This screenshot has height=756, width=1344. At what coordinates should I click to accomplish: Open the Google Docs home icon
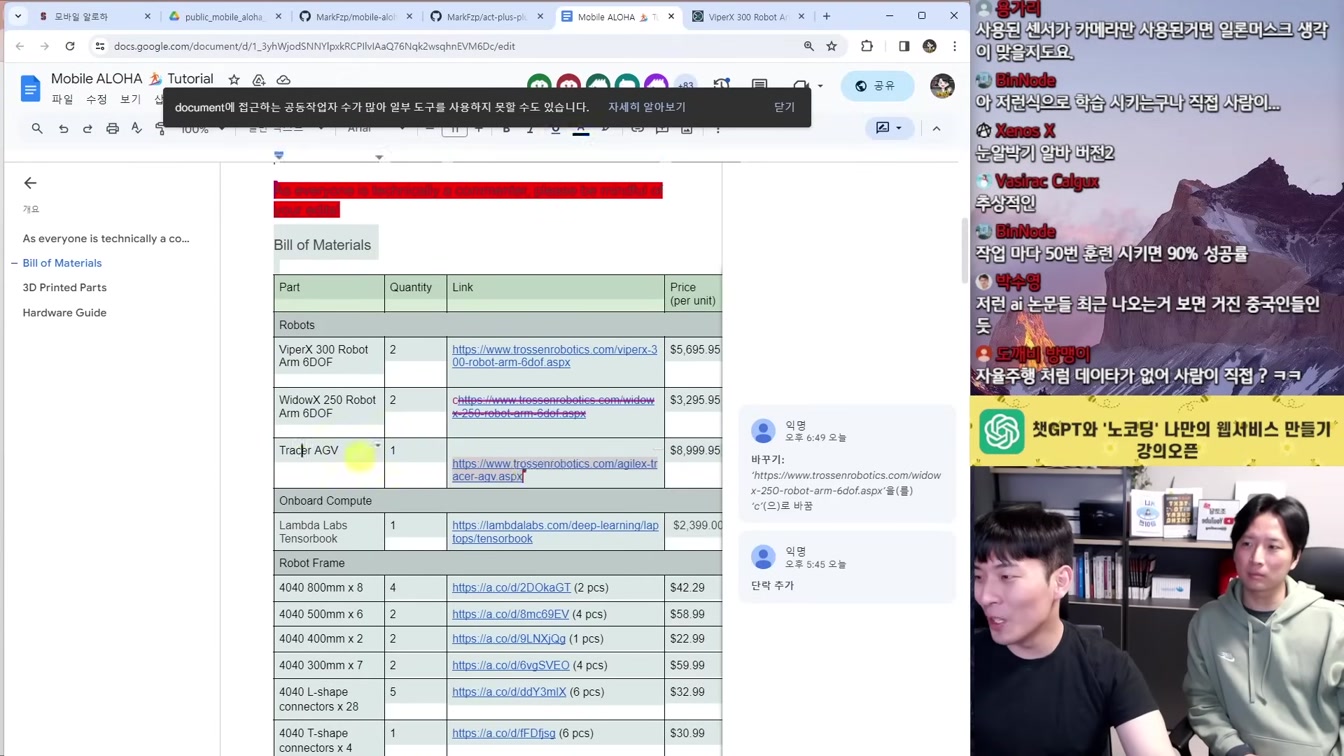click(30, 88)
